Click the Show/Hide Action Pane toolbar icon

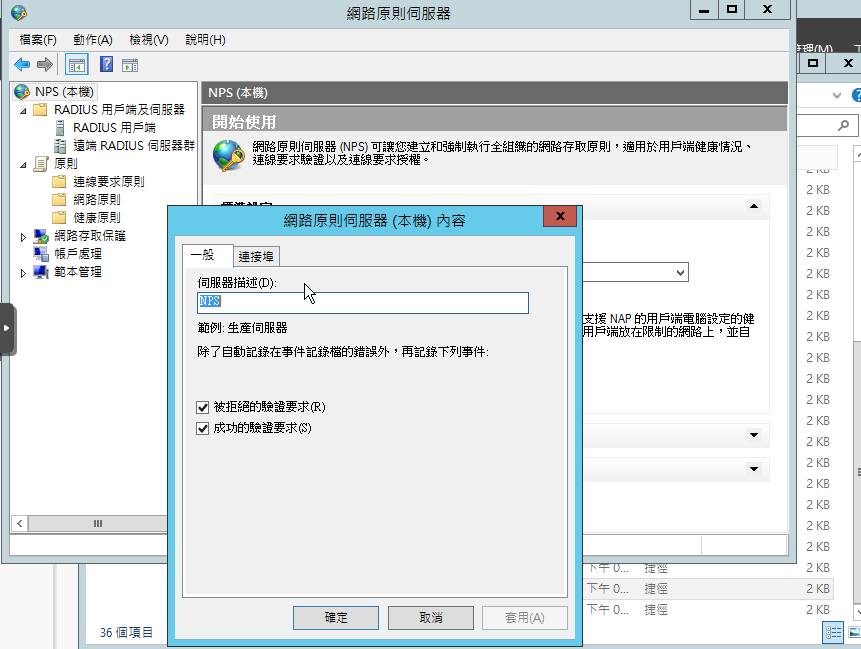[130, 65]
